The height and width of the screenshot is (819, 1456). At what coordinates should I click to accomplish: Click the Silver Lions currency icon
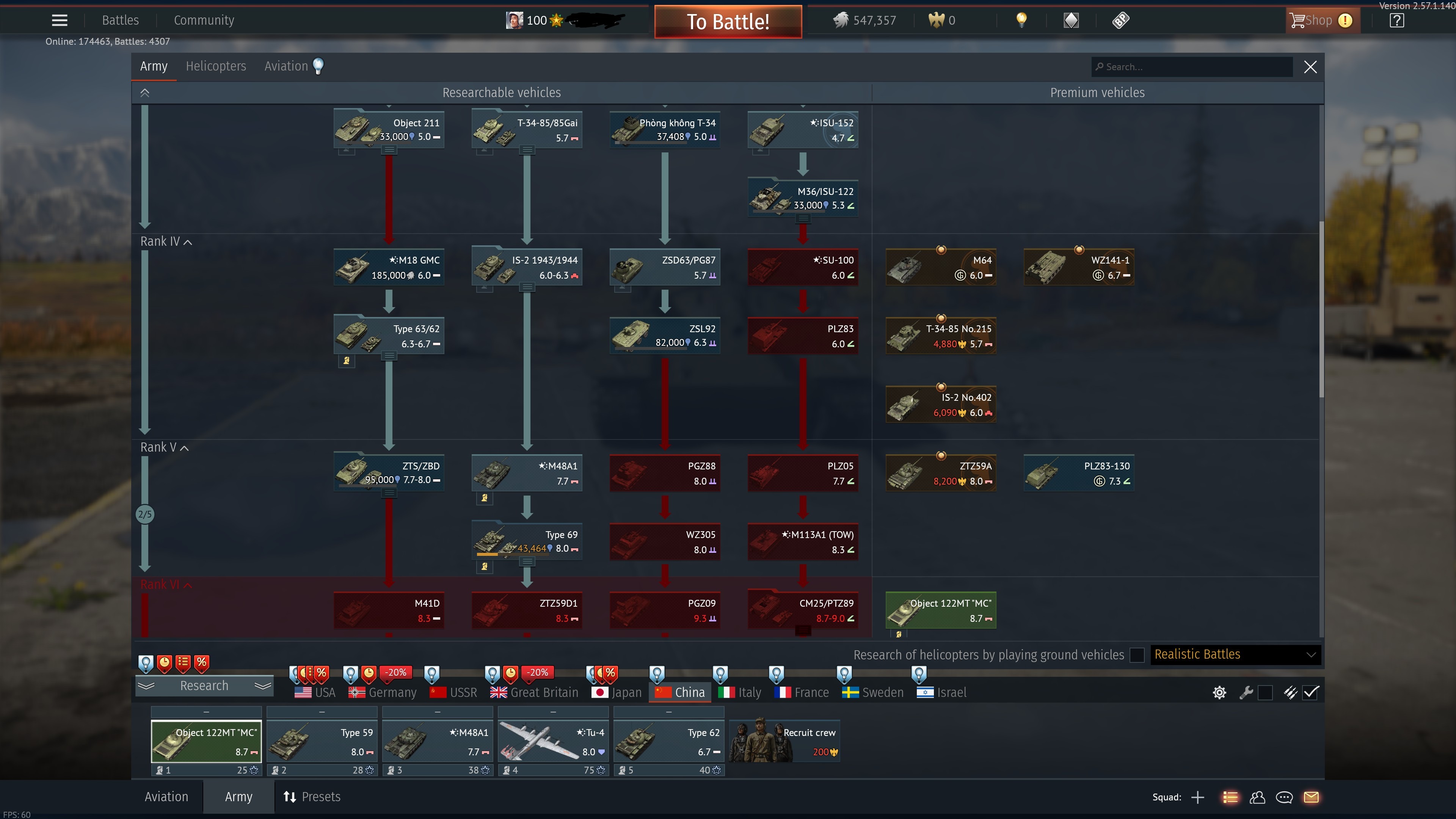coord(841,20)
